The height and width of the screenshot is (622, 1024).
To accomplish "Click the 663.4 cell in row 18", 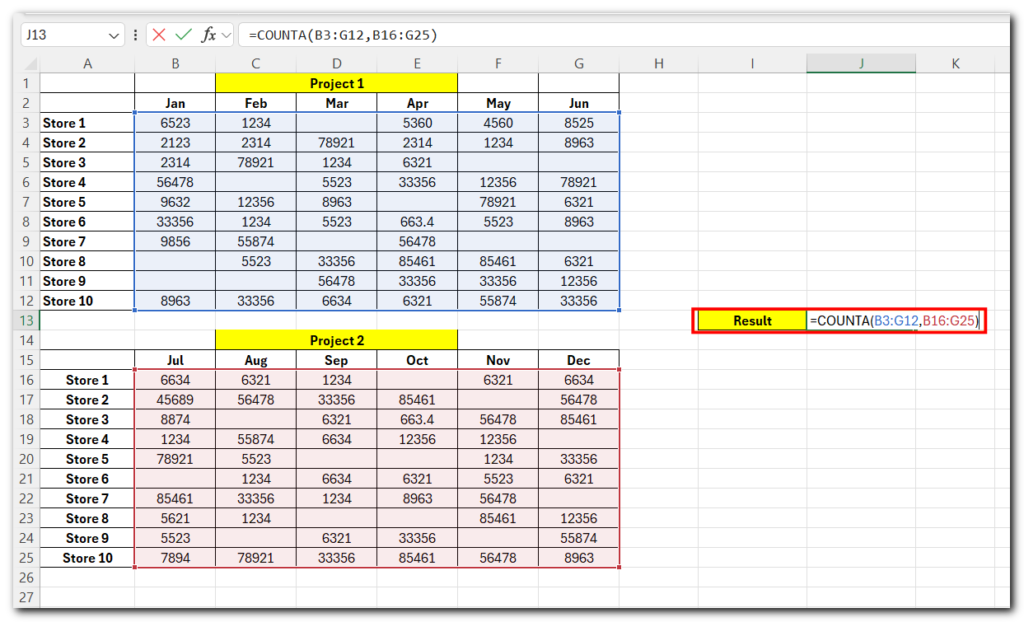I will (417, 419).
